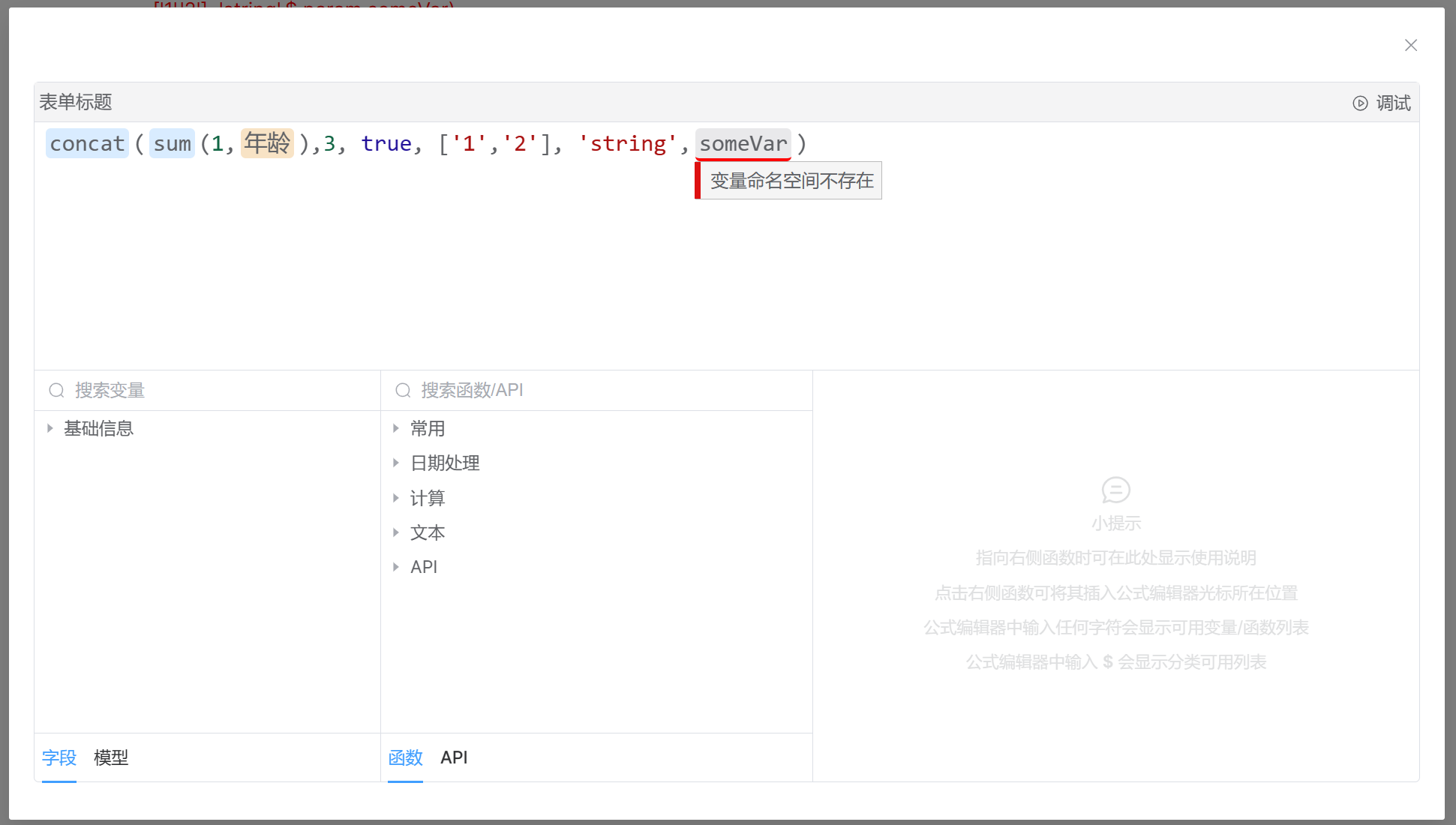Expand the API category arrow
Viewport: 1456px width, 825px height.
tap(396, 567)
